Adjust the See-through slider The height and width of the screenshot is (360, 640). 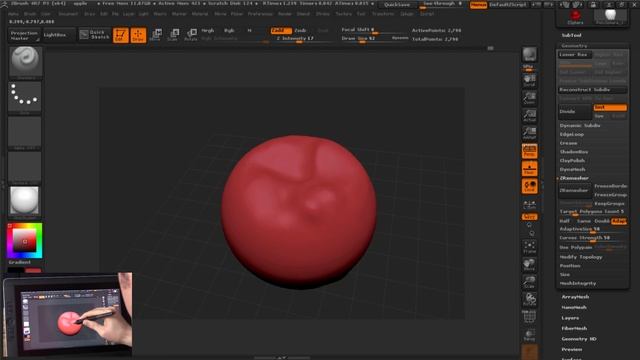(443, 4)
